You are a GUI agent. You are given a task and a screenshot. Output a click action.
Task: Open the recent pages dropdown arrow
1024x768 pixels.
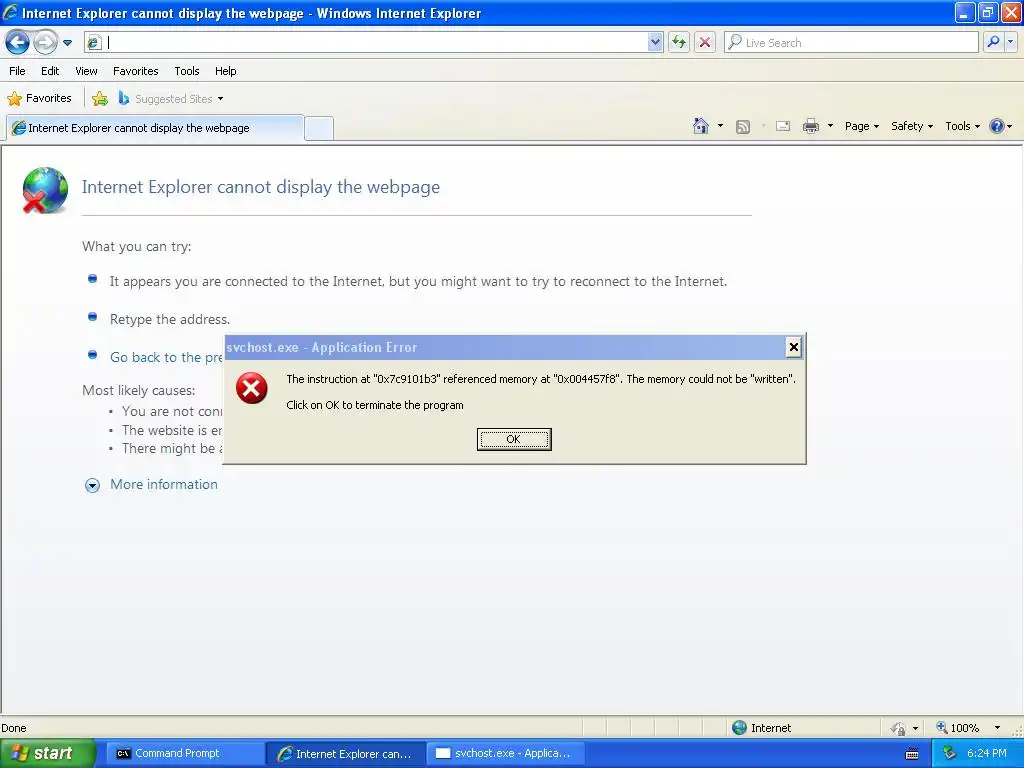click(67, 43)
